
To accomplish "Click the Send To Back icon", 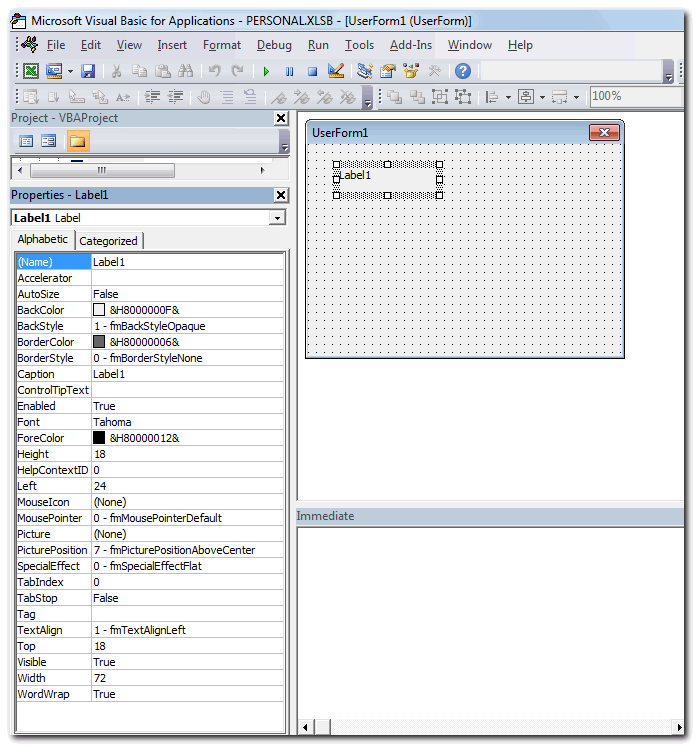I will click(418, 97).
